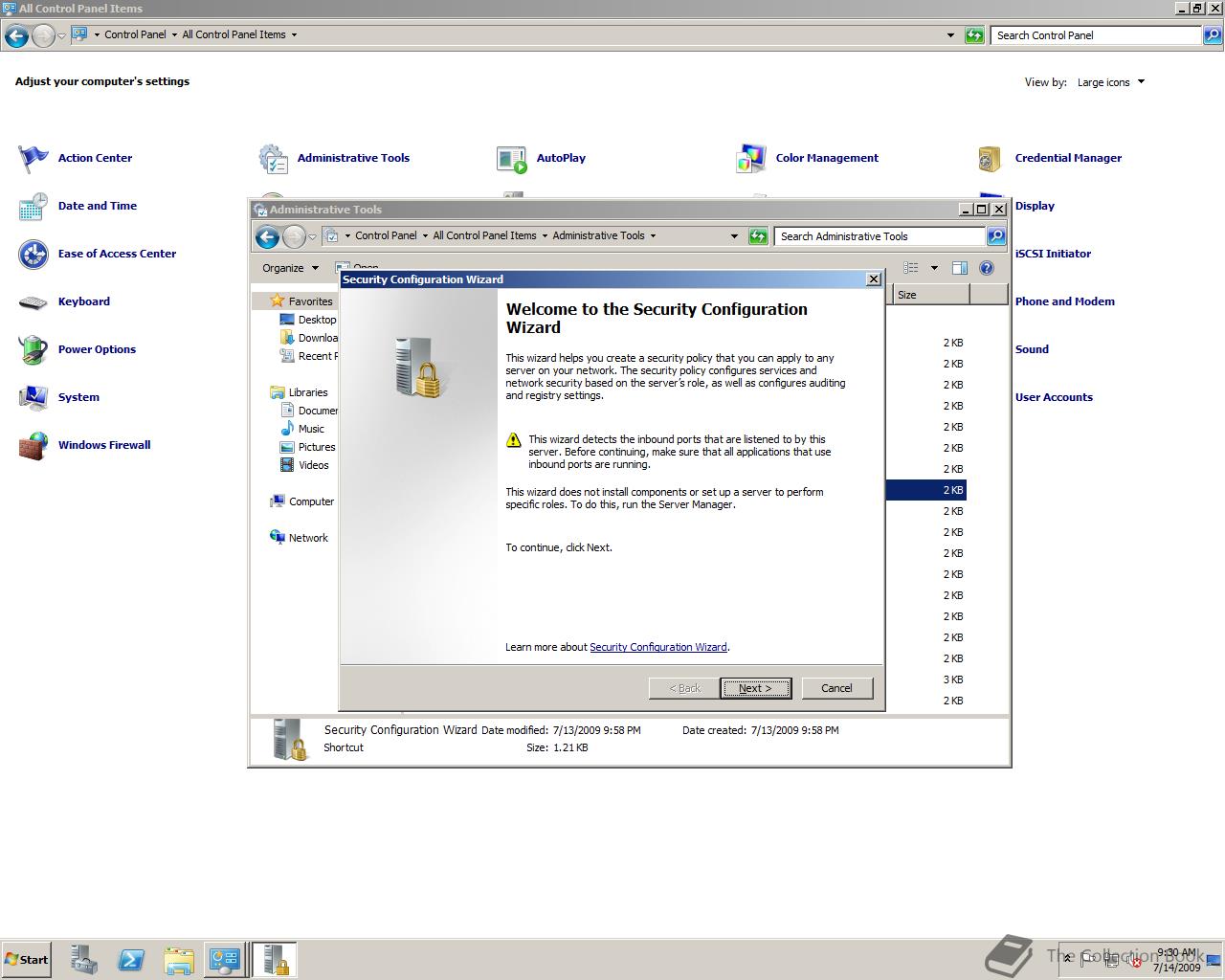Open the Security Configuration Wizard help link
Screen dimensions: 1225x980
pos(658,647)
